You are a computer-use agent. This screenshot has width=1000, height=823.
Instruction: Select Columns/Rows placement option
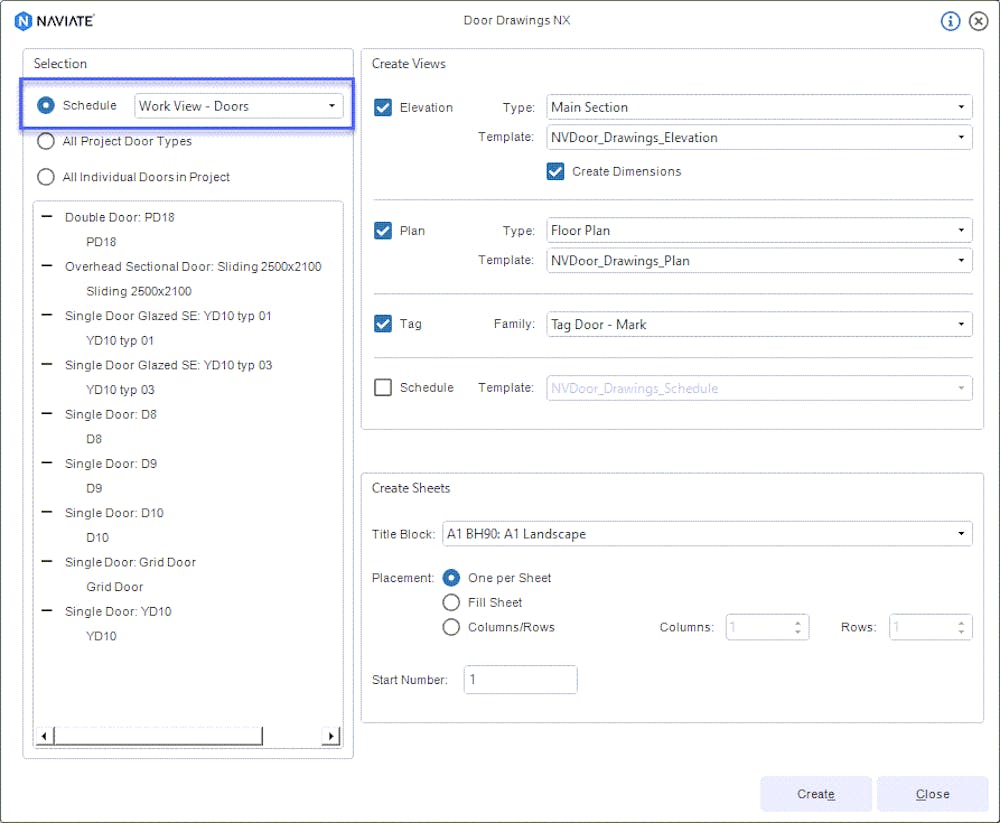451,627
